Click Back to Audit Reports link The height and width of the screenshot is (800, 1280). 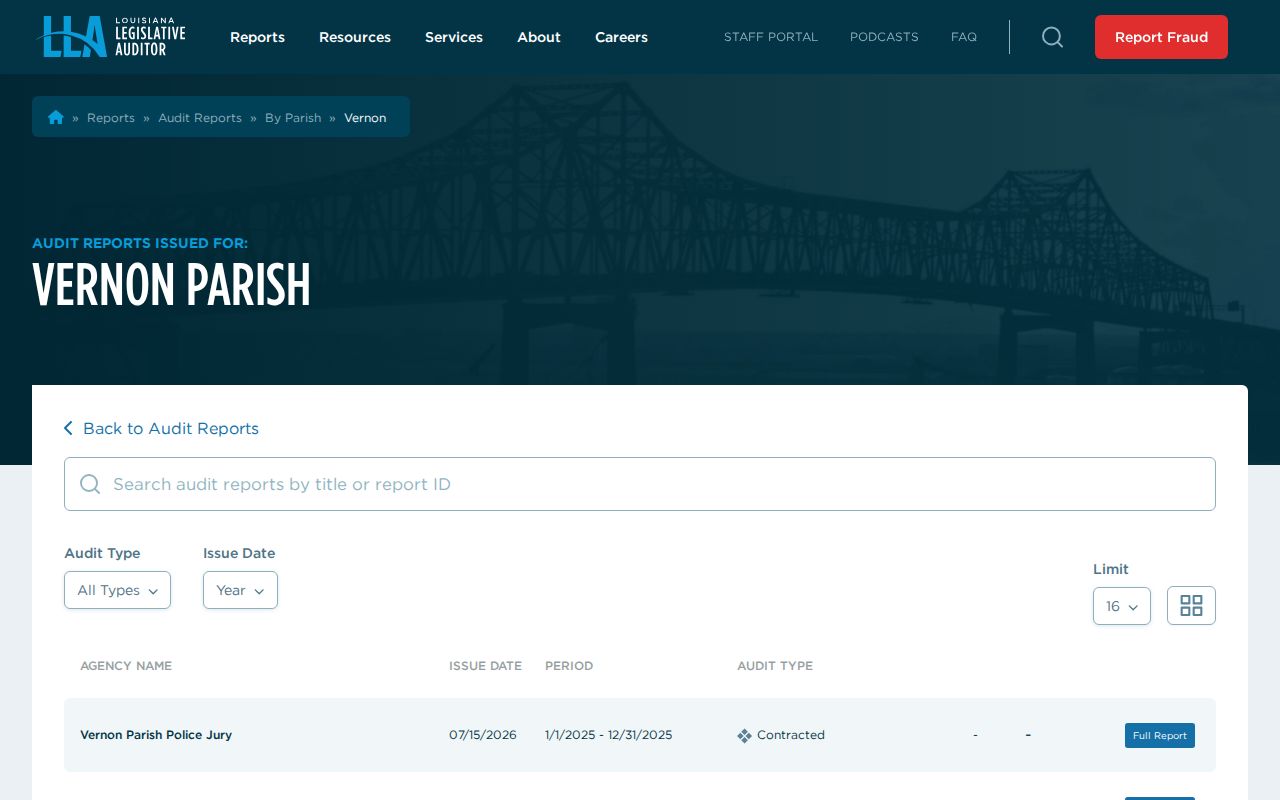coord(161,428)
